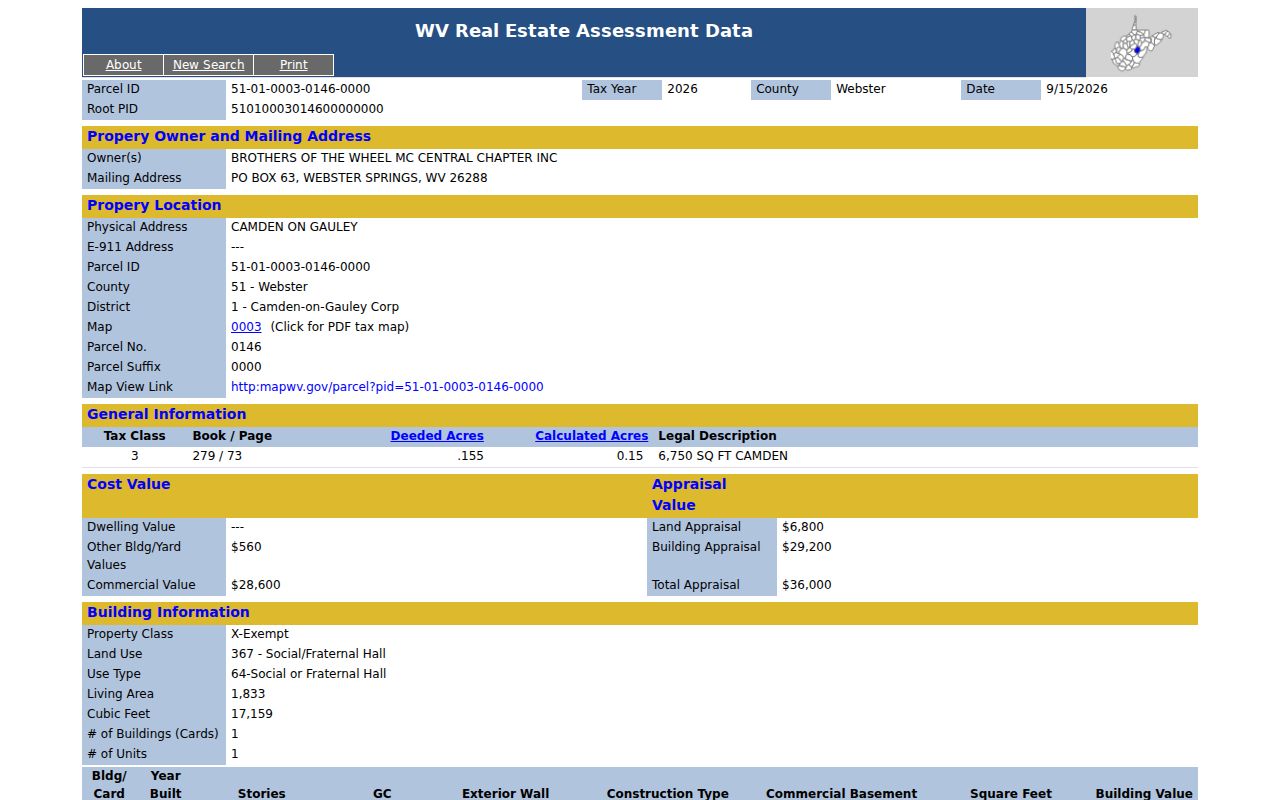Click the Building Appraisal value $29,200

pyautogui.click(x=807, y=547)
